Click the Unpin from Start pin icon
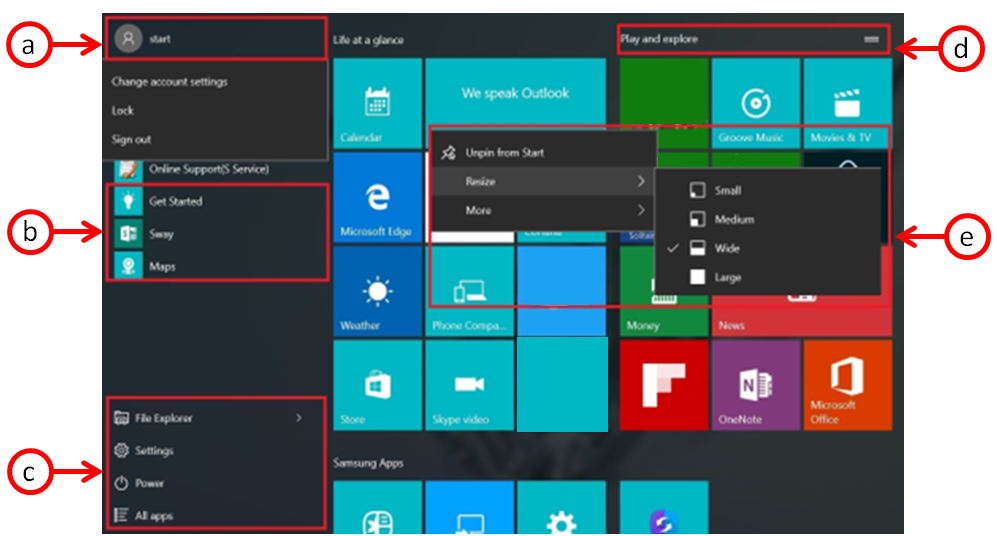This screenshot has height=536, width=997. click(448, 153)
